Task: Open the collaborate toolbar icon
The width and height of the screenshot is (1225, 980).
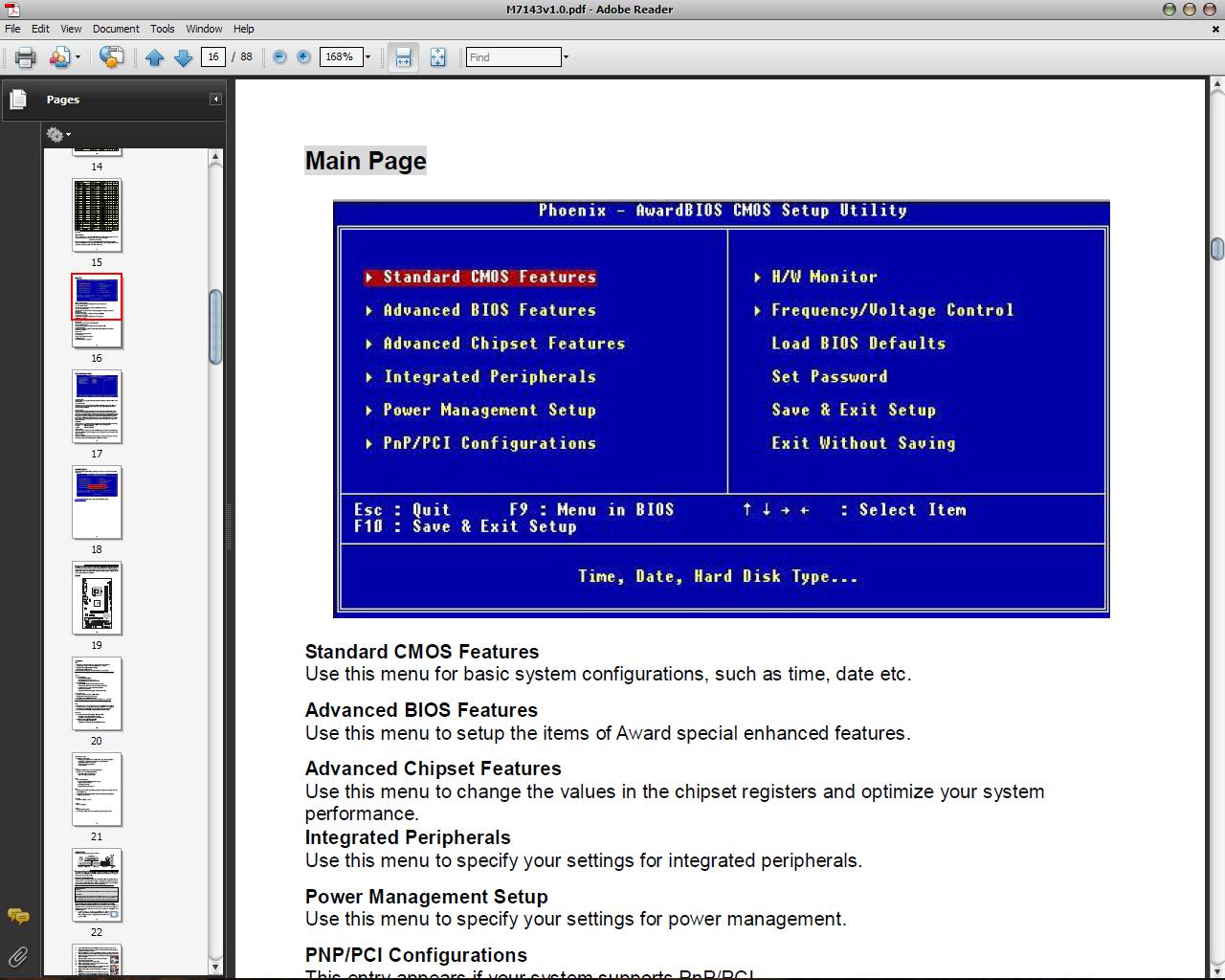Action: [59, 57]
